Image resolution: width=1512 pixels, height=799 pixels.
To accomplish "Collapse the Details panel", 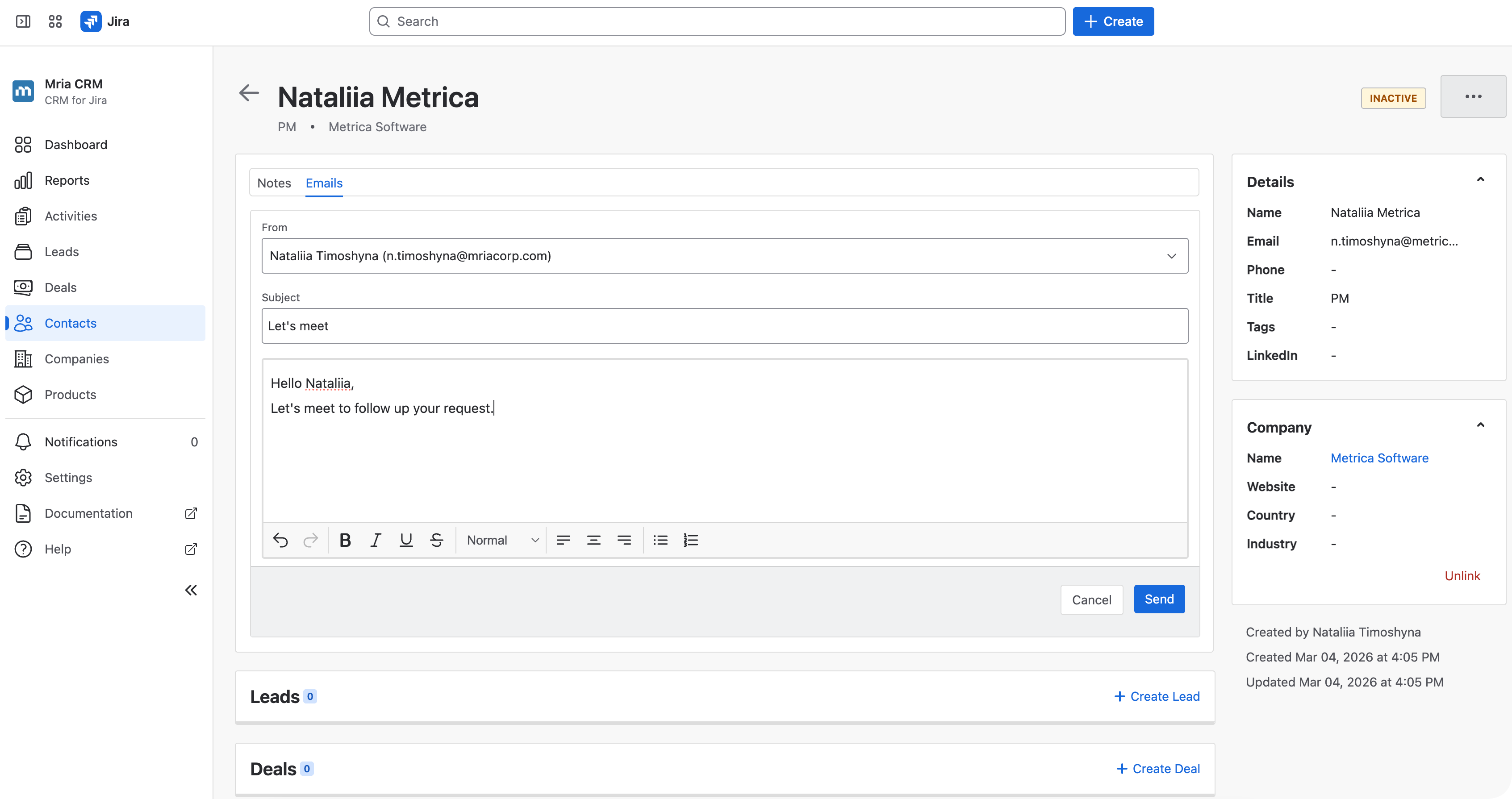I will tap(1480, 180).
